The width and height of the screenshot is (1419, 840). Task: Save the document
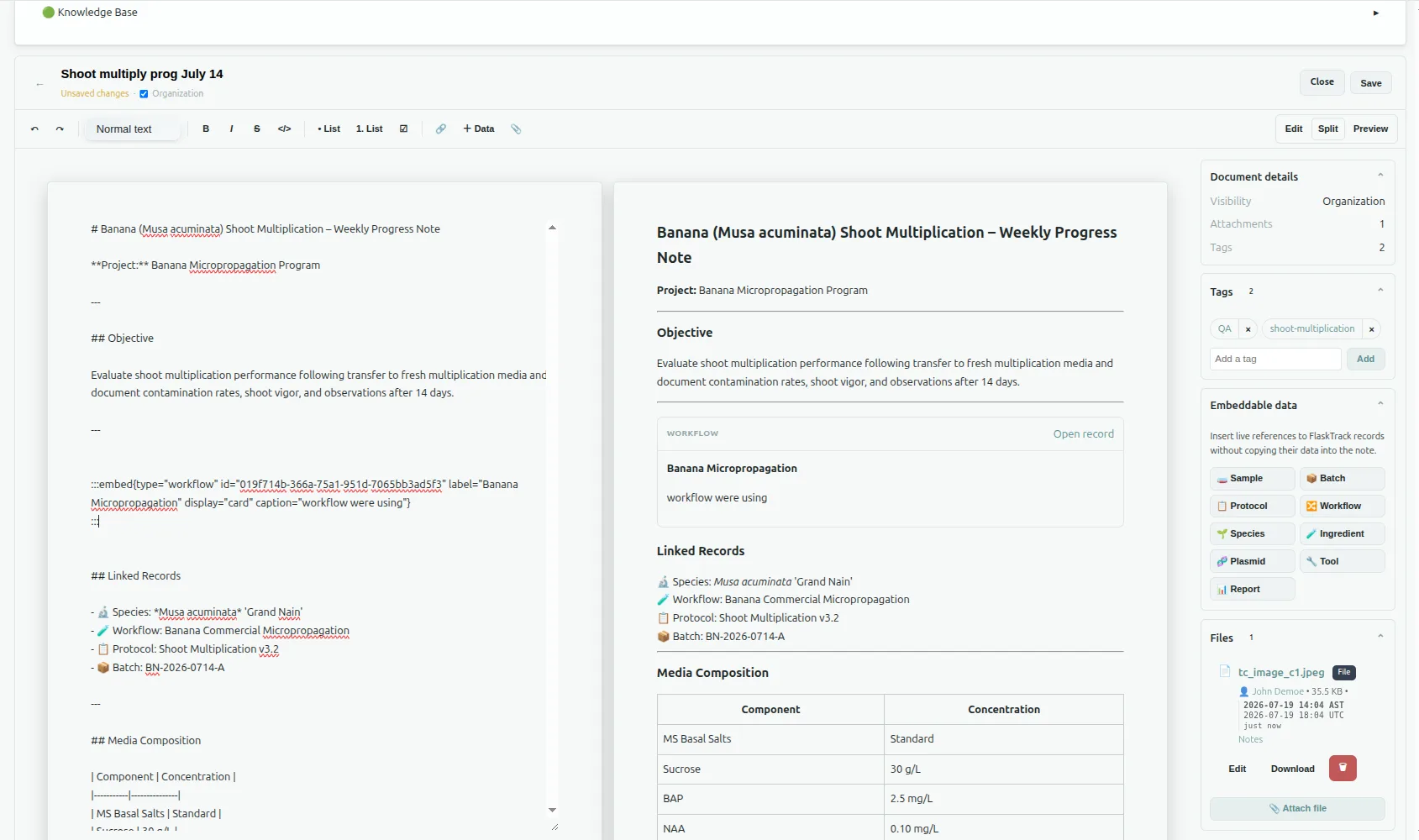(1371, 83)
